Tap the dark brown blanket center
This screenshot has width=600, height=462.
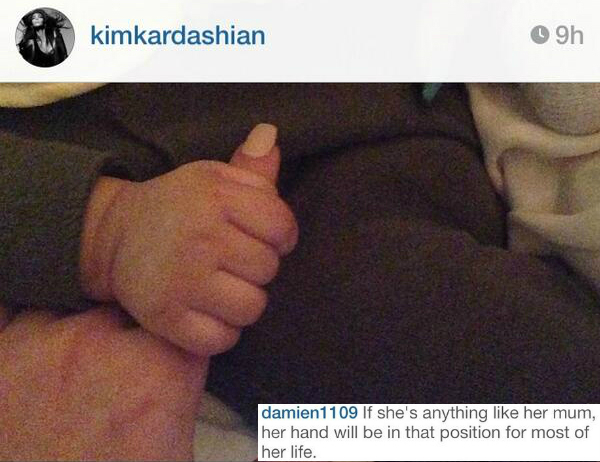click(383, 249)
